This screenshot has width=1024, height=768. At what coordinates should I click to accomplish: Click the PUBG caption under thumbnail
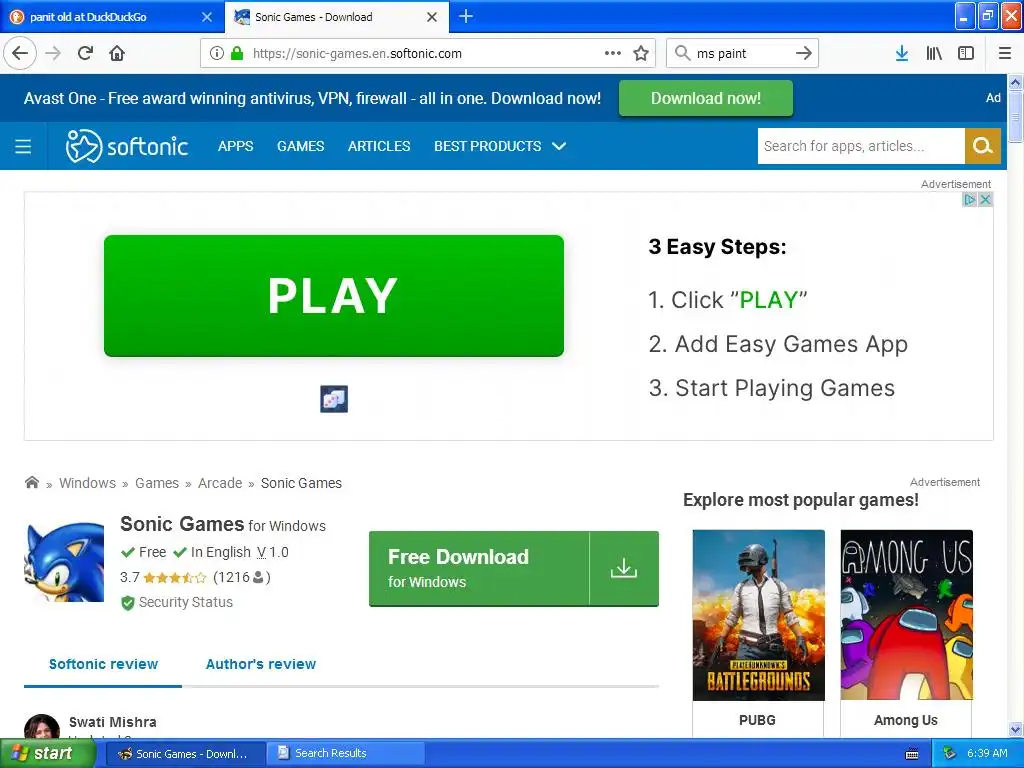click(x=758, y=720)
